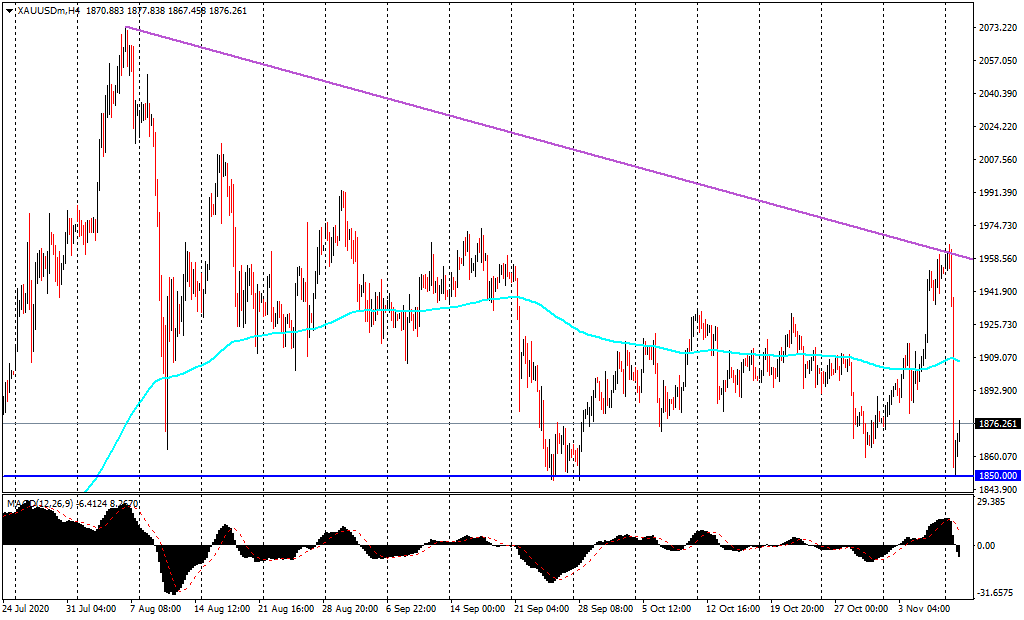
Task: Click the 1958.560 price axis label
Action: (x=998, y=259)
